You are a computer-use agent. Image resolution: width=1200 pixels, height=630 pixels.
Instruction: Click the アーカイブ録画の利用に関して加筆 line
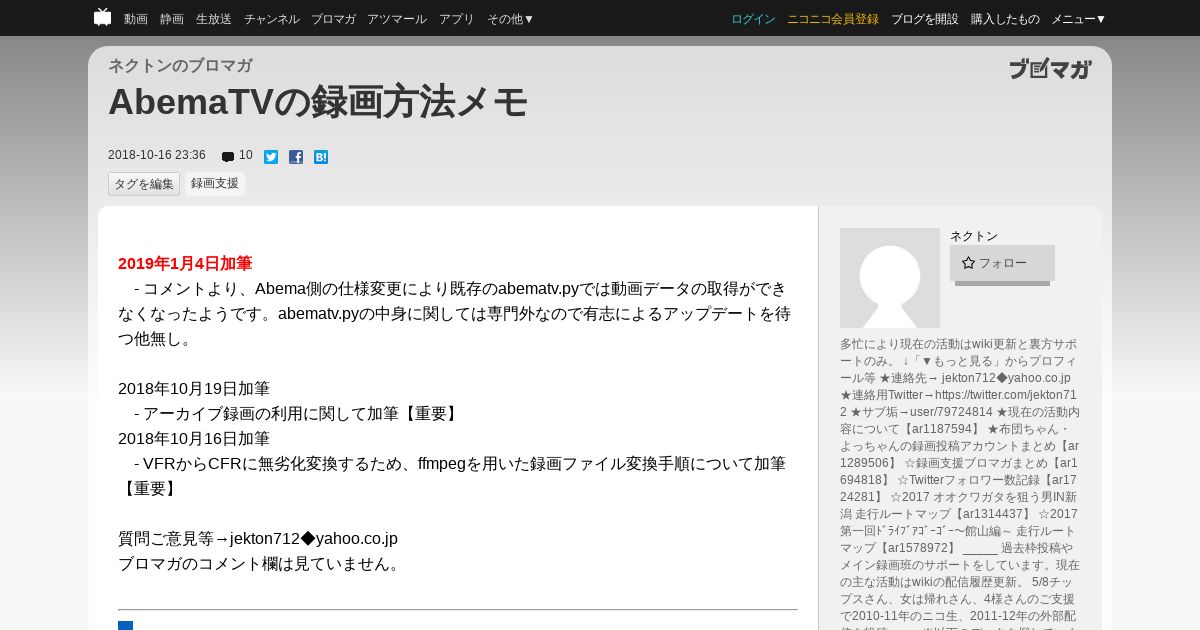297,414
